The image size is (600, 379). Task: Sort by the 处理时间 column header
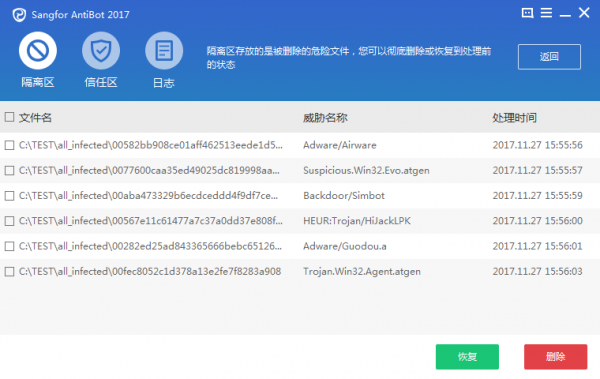click(515, 118)
